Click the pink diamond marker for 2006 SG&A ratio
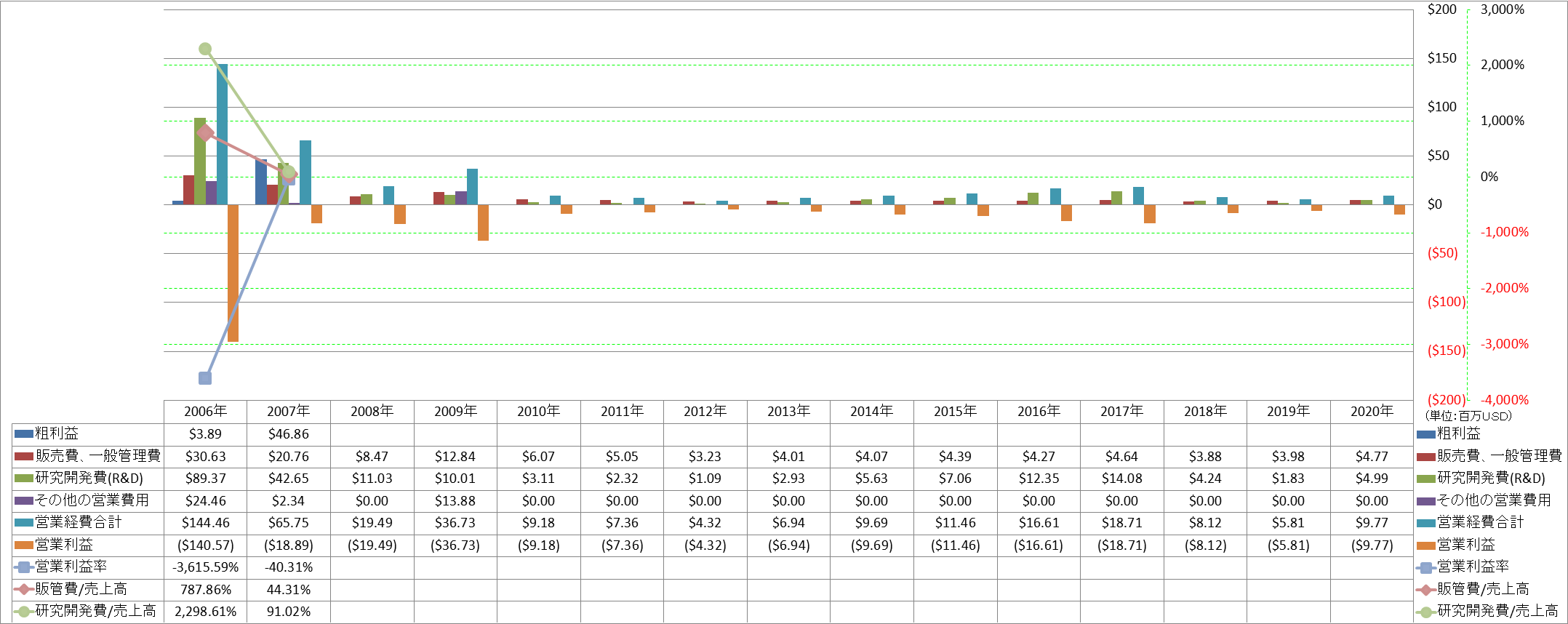This screenshot has width=1568, height=624. click(205, 133)
